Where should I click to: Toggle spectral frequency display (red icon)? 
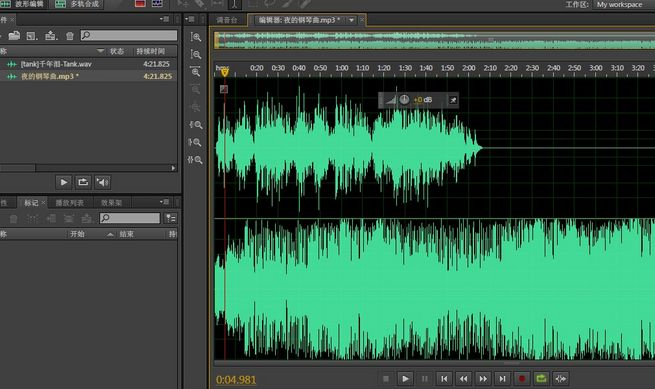coord(140,4)
